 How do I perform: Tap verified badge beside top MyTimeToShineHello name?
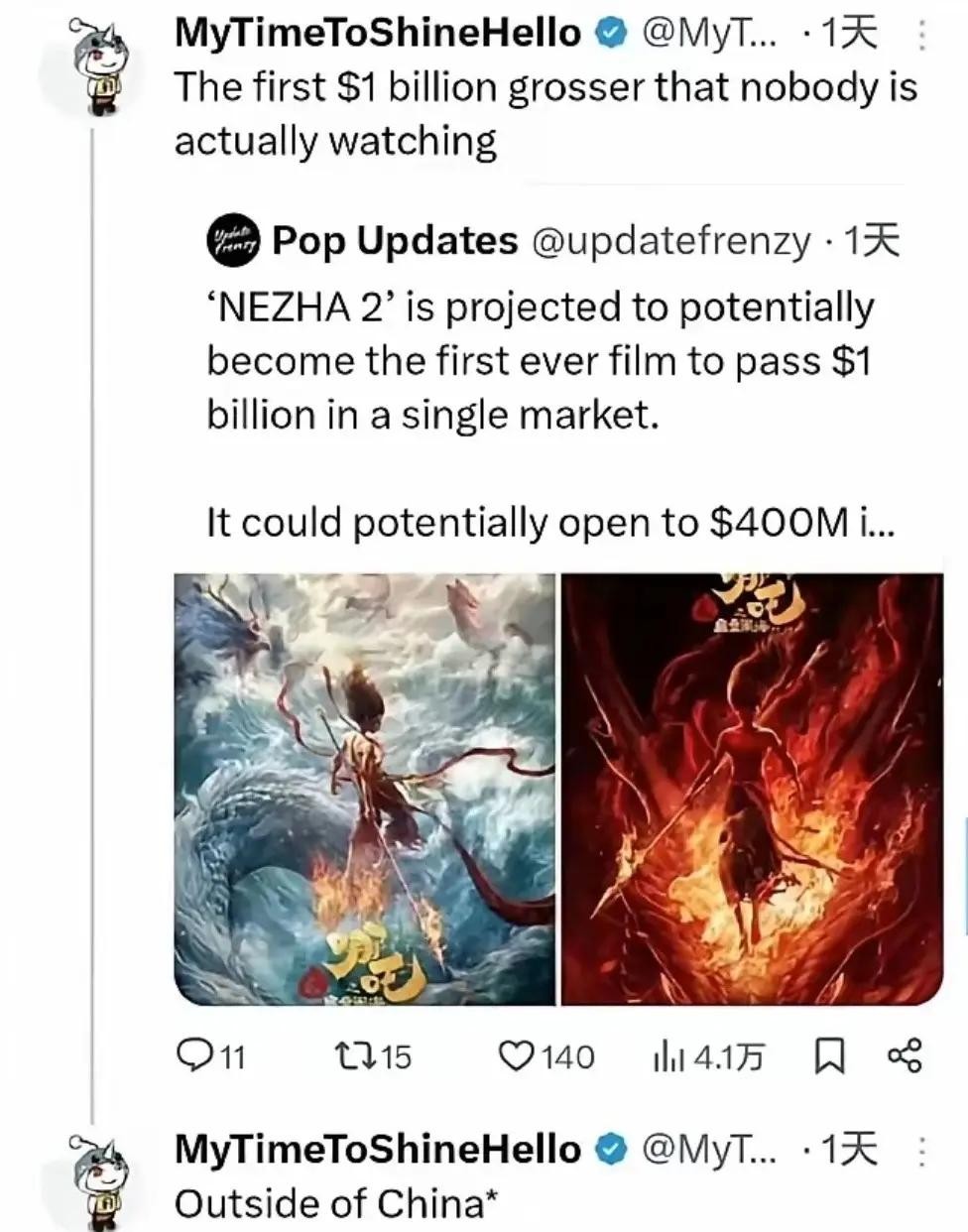(611, 34)
